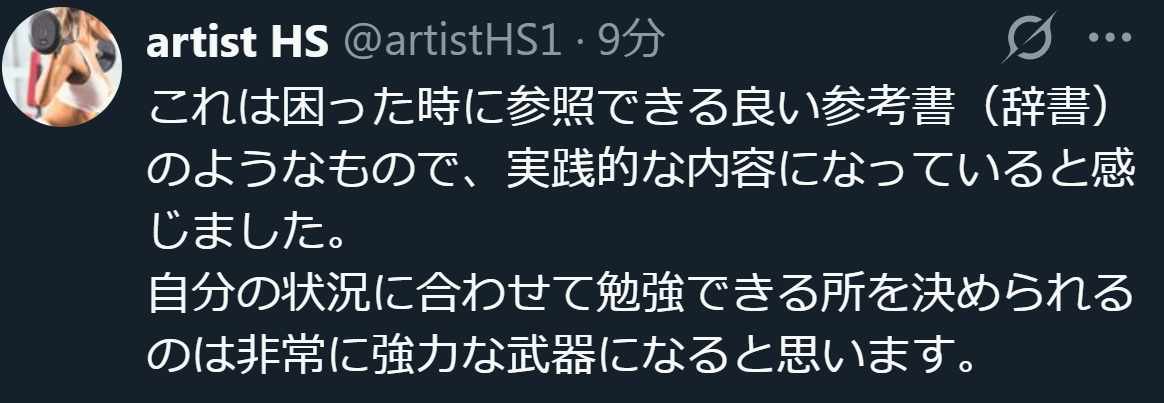Open the post via the 9分 timestamp

[x=630, y=41]
